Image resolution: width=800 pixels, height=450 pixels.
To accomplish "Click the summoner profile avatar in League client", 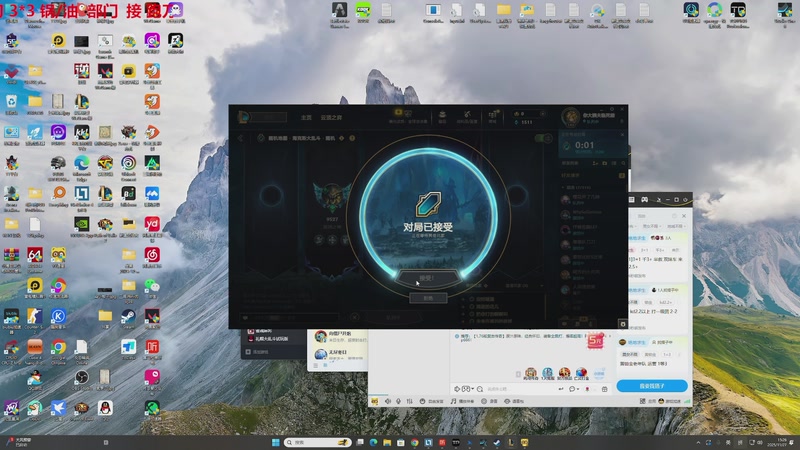I will click(571, 117).
